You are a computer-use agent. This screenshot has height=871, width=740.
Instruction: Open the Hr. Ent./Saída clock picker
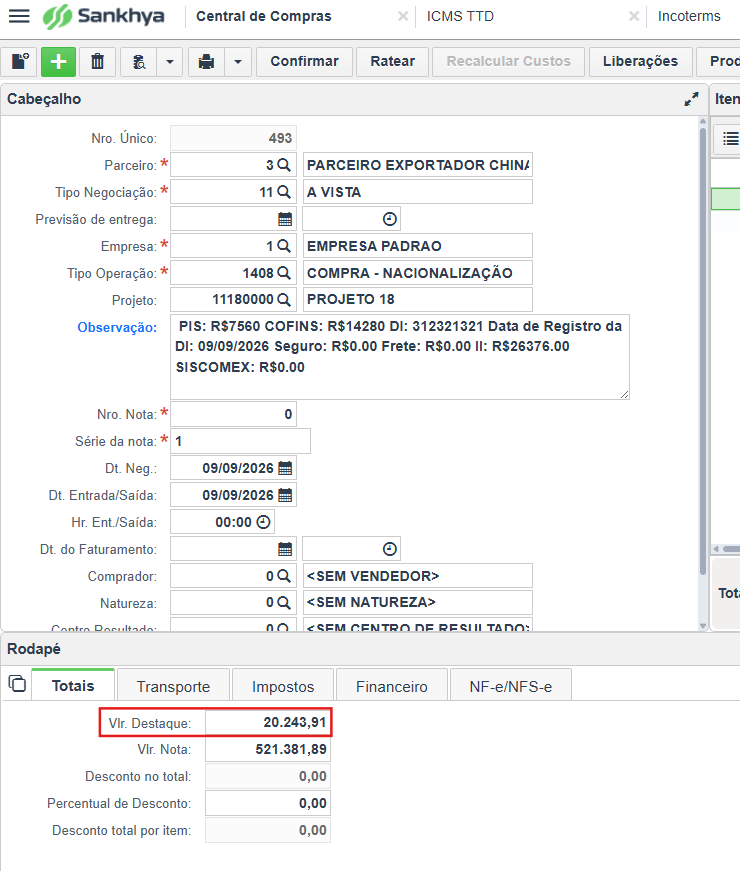(x=263, y=522)
